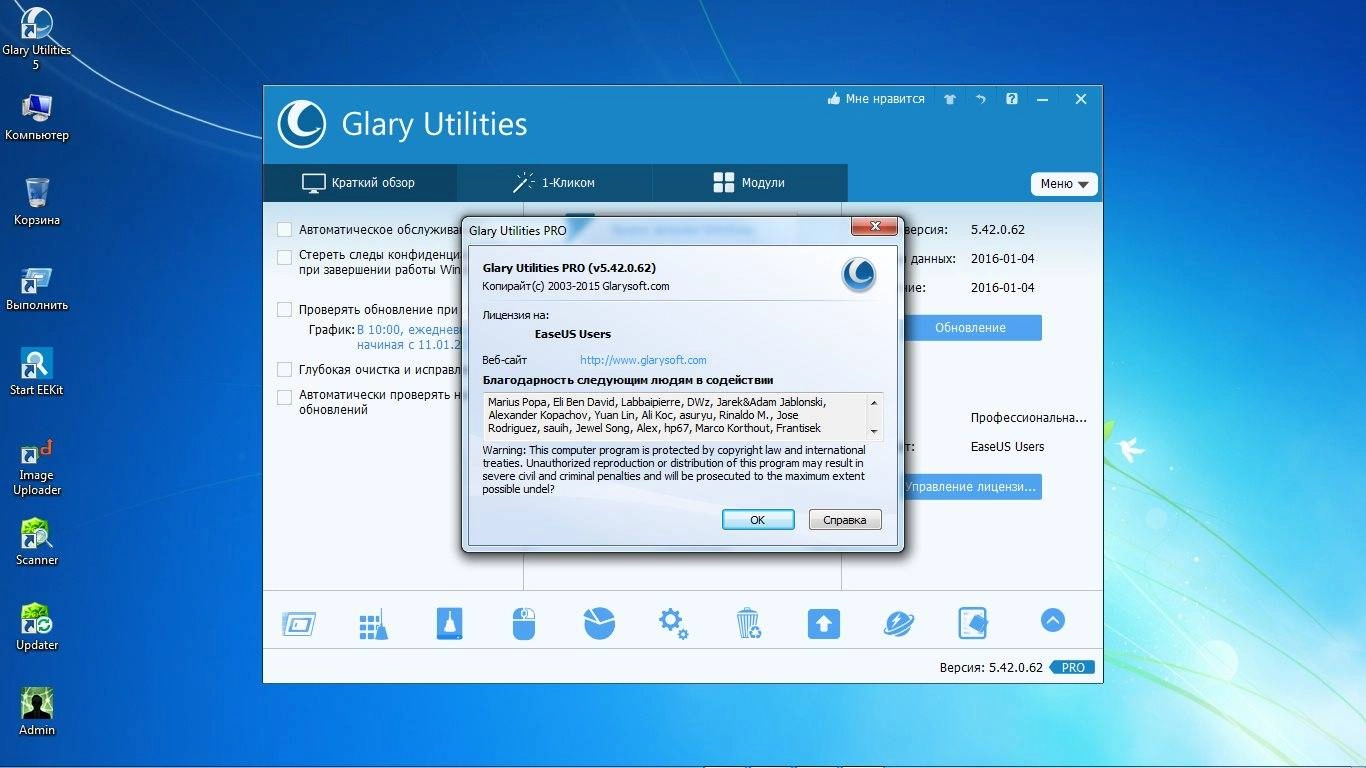Click scroll-down arrow in credits list
The width and height of the screenshot is (1366, 768).
point(875,431)
